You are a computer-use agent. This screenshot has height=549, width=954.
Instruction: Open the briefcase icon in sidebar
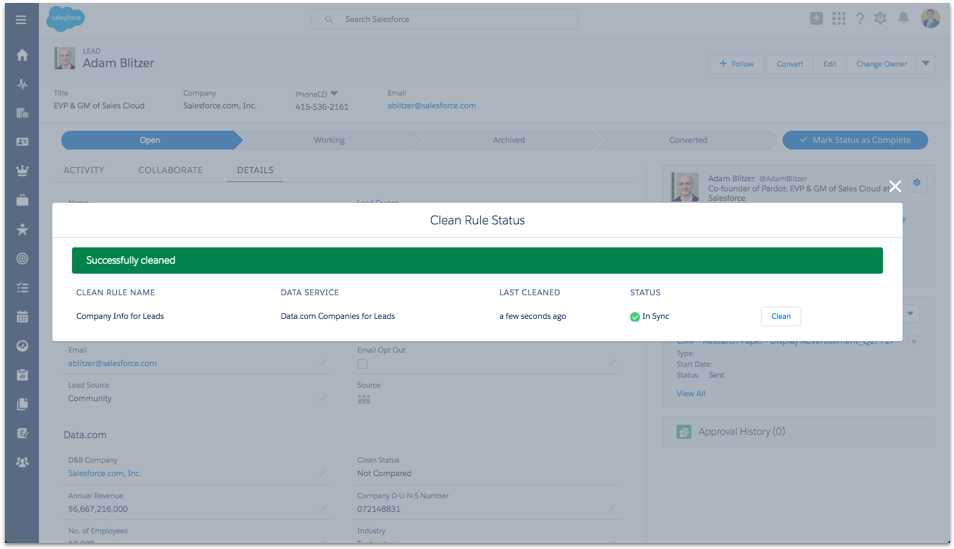(22, 200)
